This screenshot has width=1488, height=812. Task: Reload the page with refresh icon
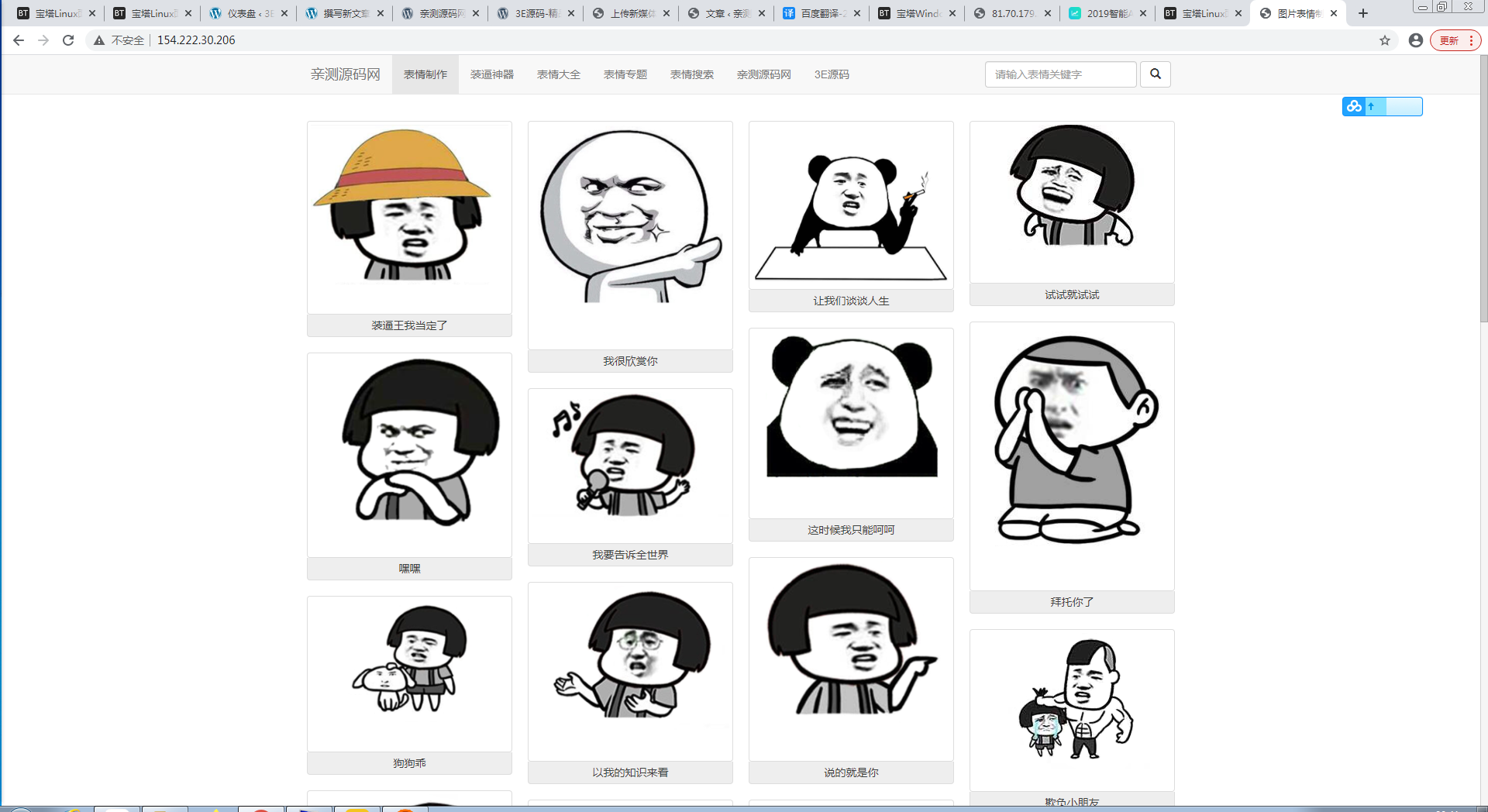click(68, 40)
